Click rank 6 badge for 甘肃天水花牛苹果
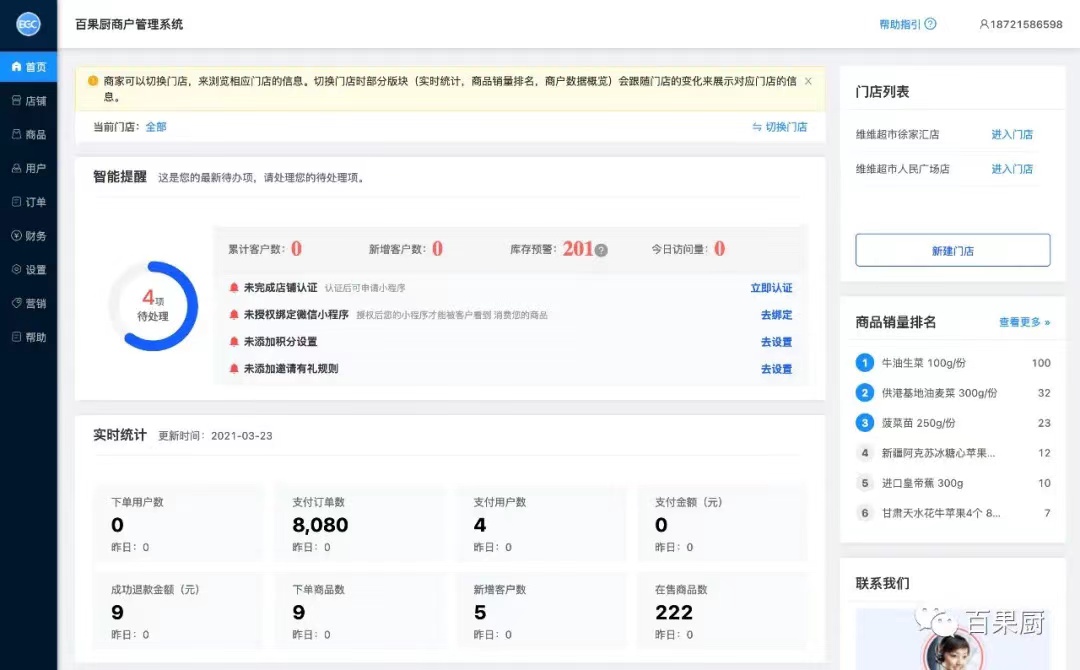The image size is (1080, 670). tap(864, 513)
